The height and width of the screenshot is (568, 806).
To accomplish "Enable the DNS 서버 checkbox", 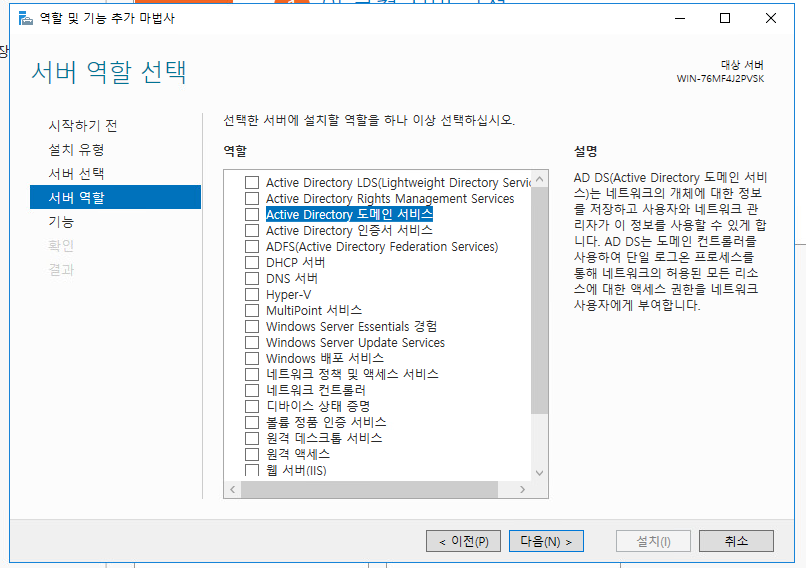I will pyautogui.click(x=252, y=279).
